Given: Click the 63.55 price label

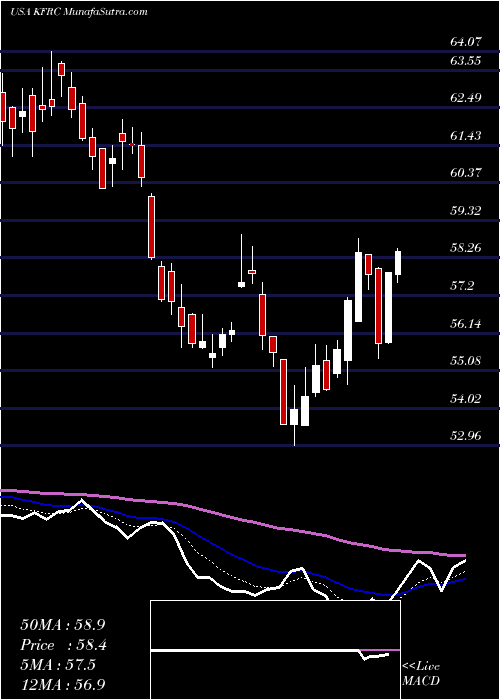Looking at the screenshot, I should 466,61.
